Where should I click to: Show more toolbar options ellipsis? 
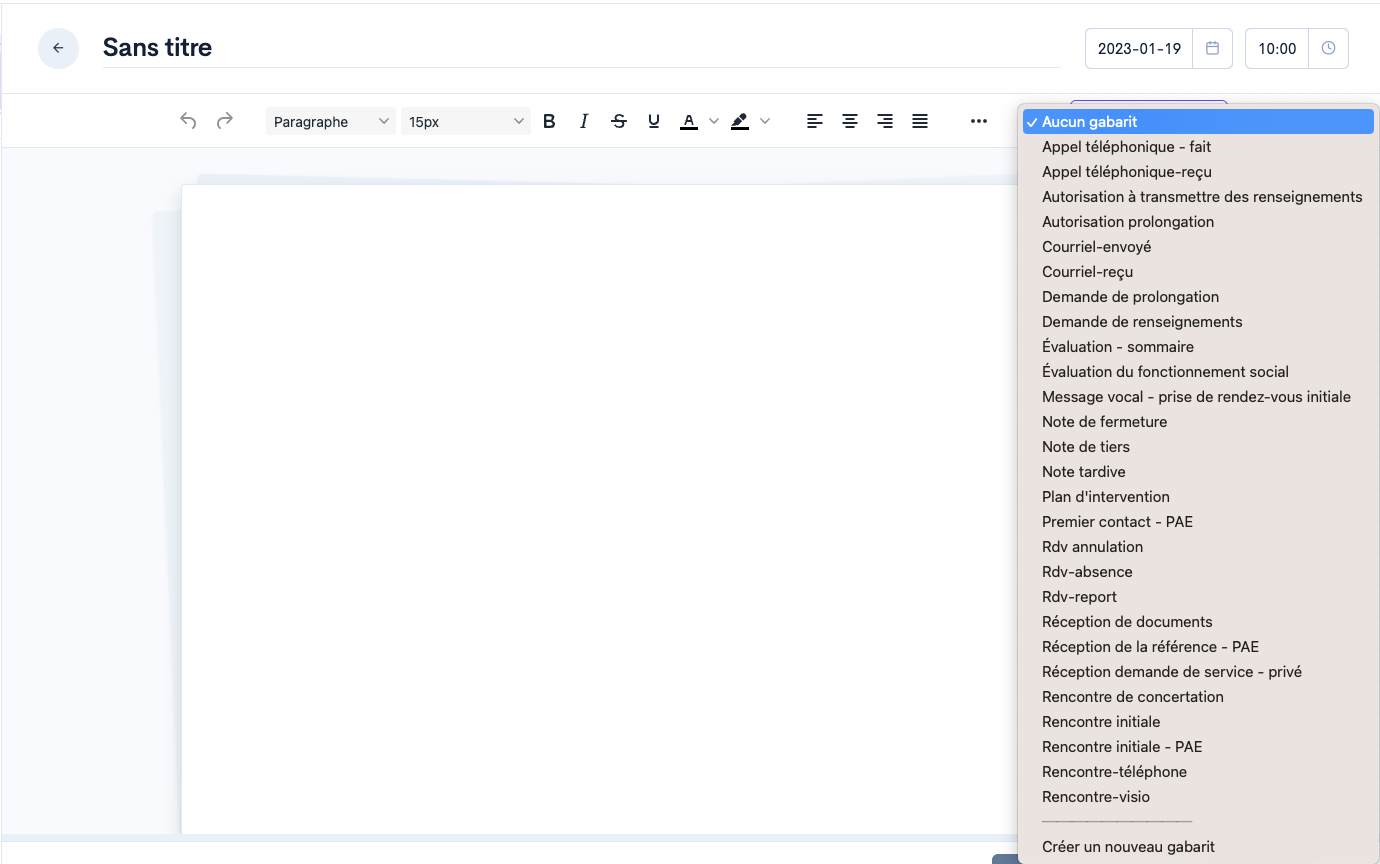[979, 121]
